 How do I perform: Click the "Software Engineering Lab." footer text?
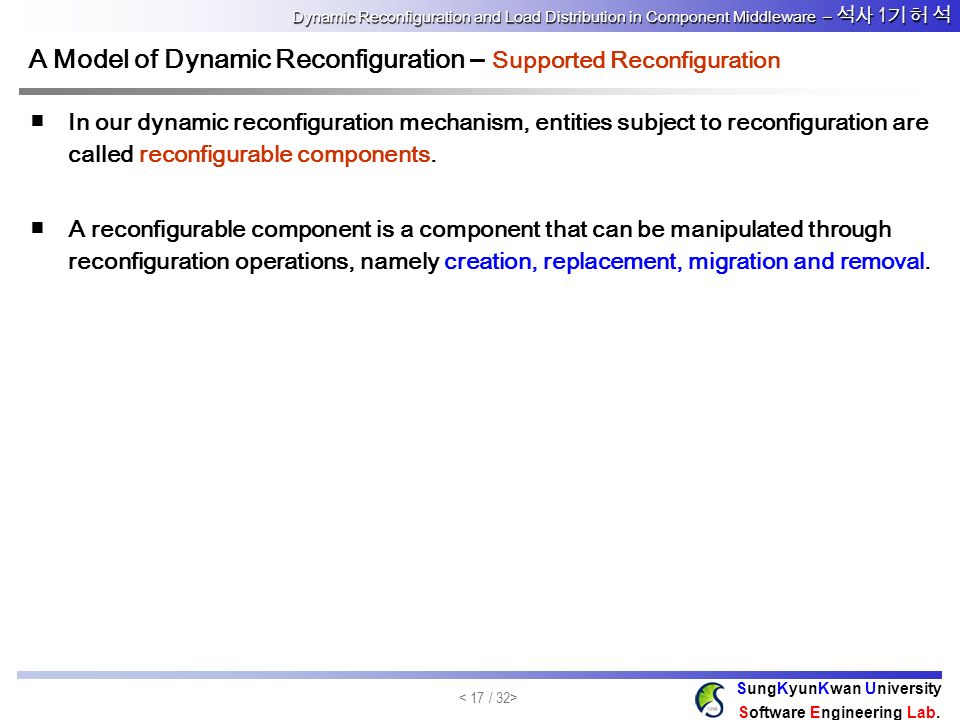[x=839, y=712]
